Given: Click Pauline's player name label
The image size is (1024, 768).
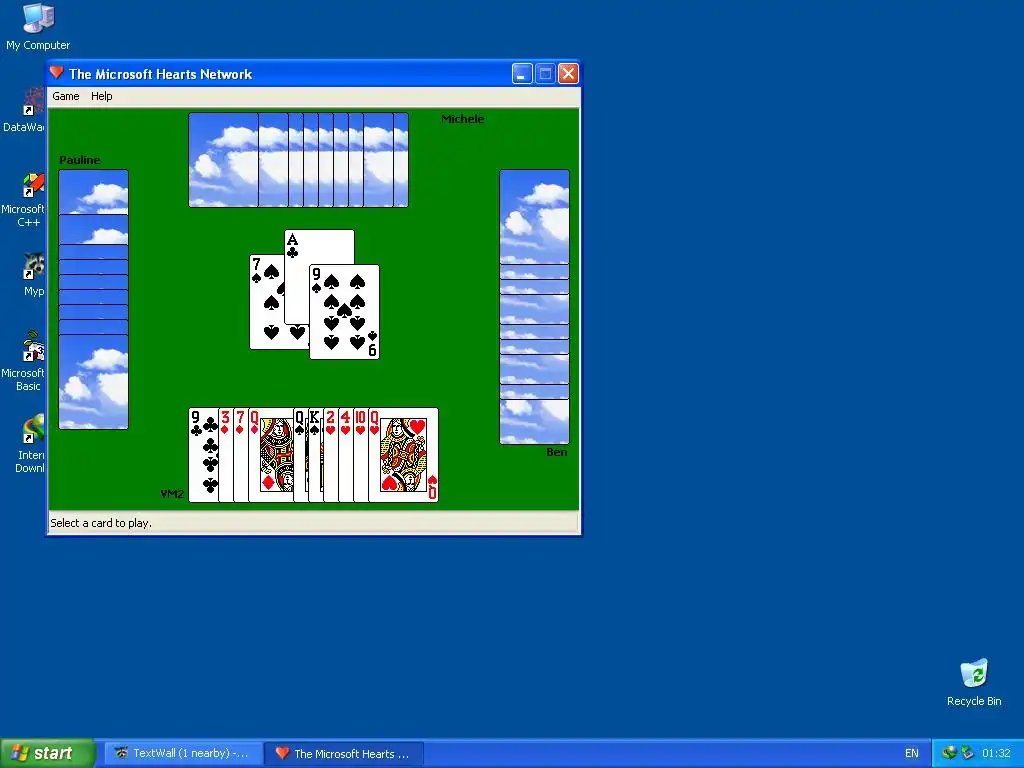Looking at the screenshot, I should [80, 160].
